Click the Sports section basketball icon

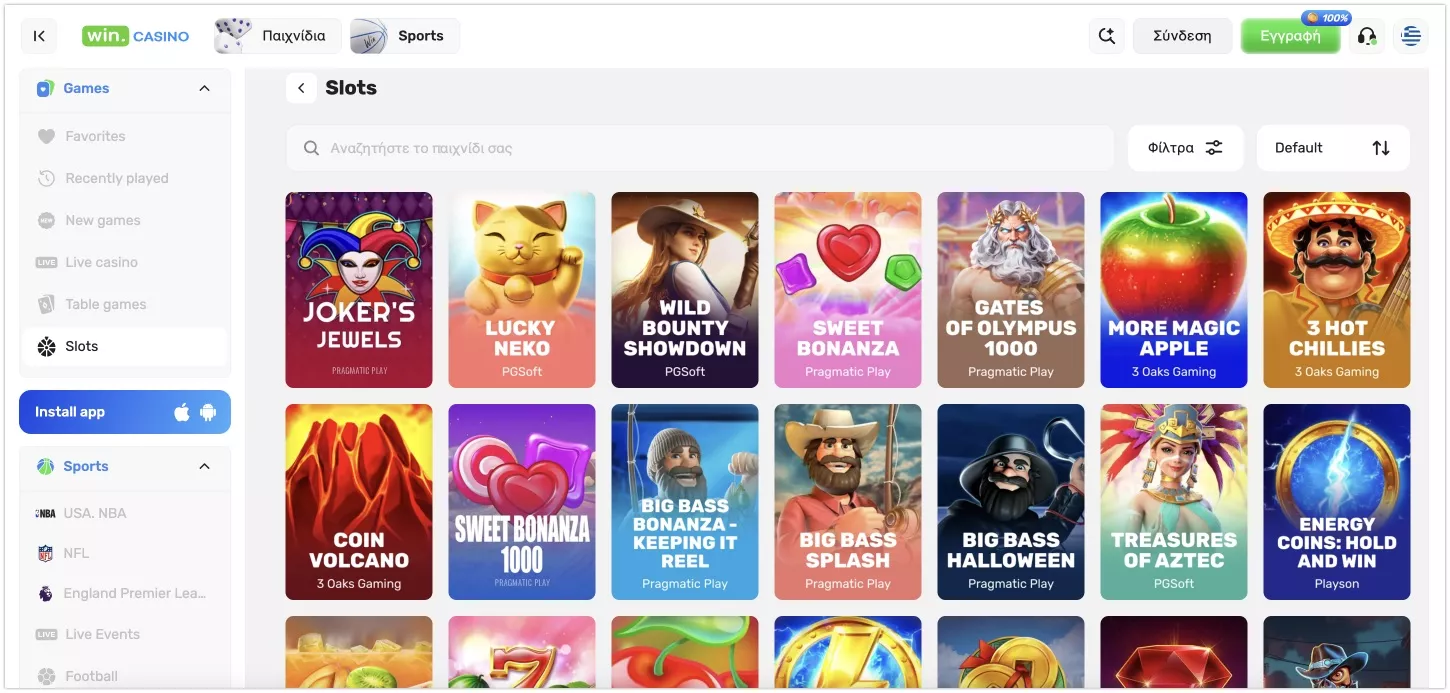pyautogui.click(x=44, y=466)
